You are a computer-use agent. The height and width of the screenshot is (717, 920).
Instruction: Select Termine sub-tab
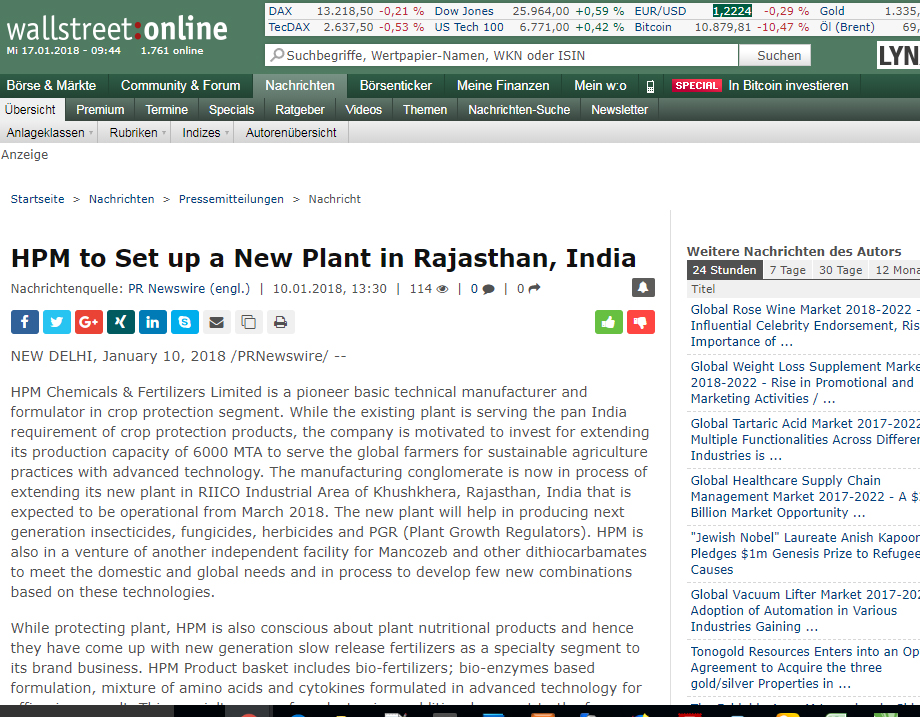(166, 110)
